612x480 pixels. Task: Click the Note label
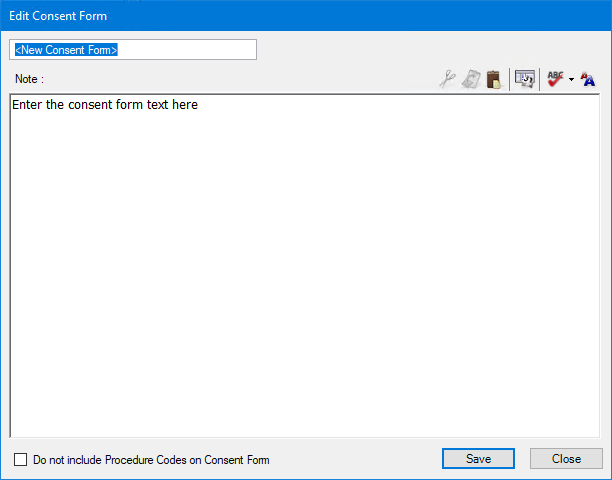coord(29,78)
